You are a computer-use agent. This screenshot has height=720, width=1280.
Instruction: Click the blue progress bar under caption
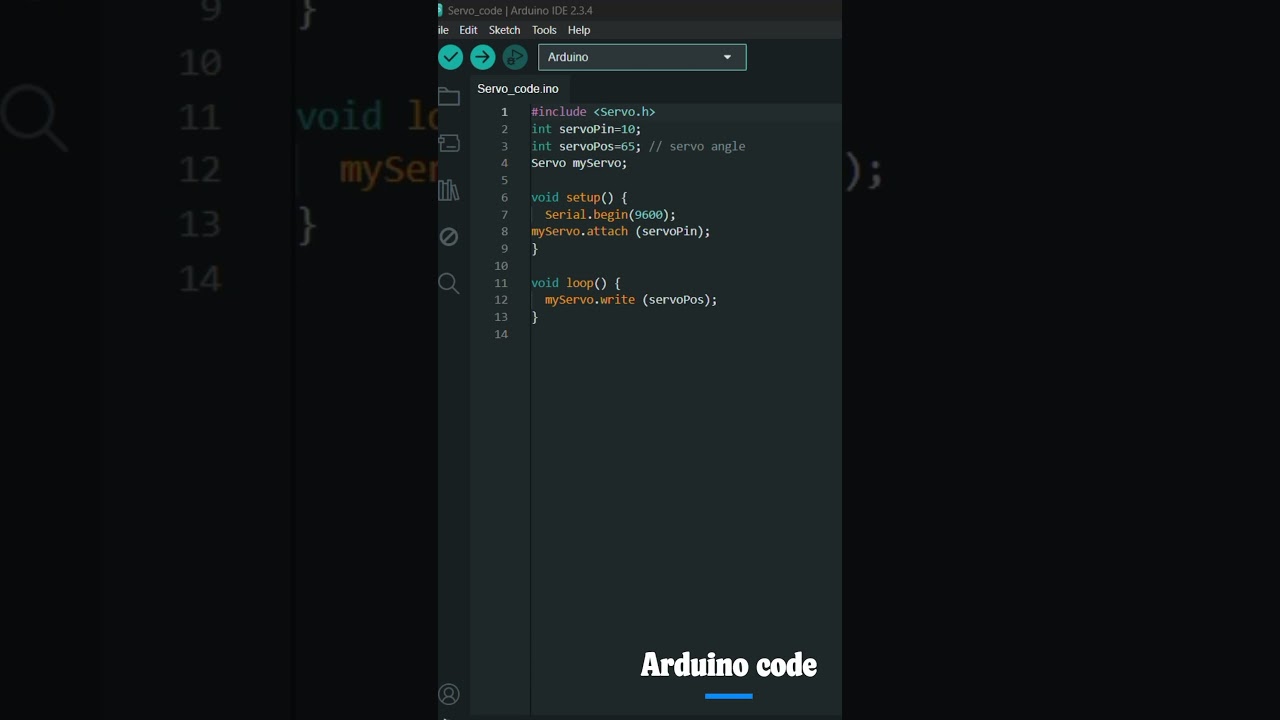point(729,696)
